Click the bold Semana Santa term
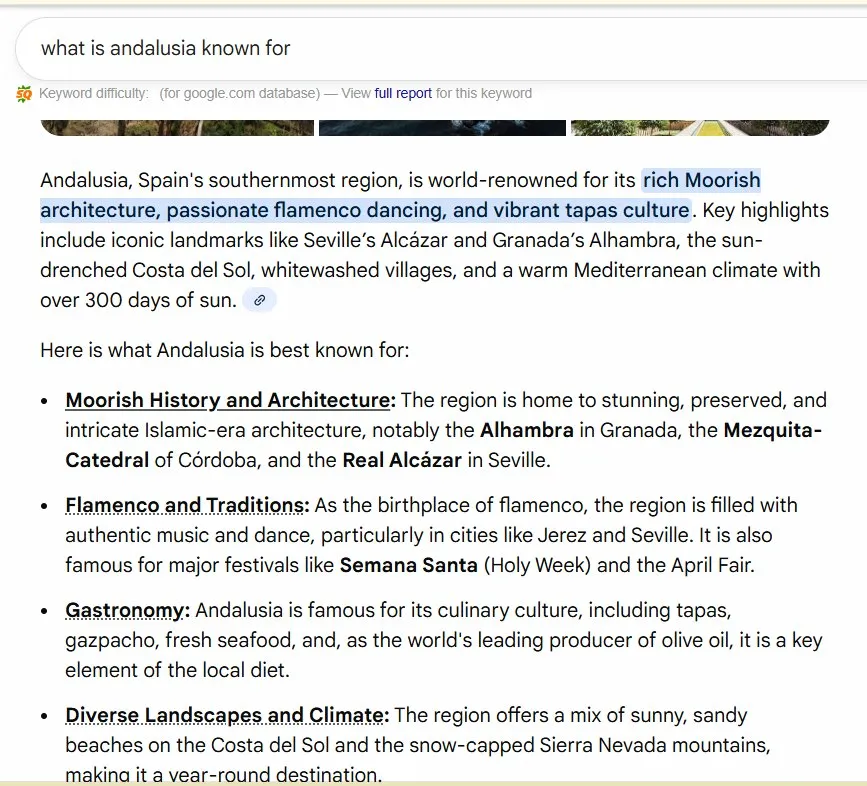Screen dimensions: 867x786 click(x=408, y=565)
